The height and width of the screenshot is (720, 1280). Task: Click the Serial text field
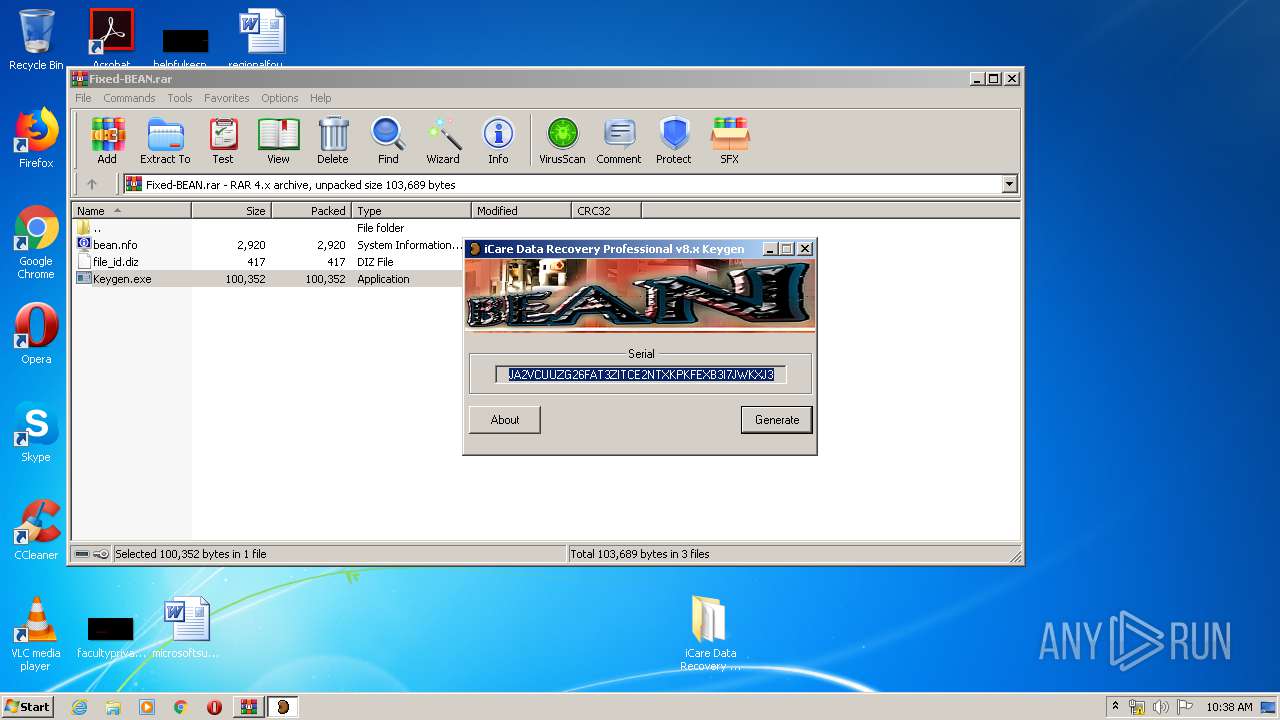[x=641, y=375]
